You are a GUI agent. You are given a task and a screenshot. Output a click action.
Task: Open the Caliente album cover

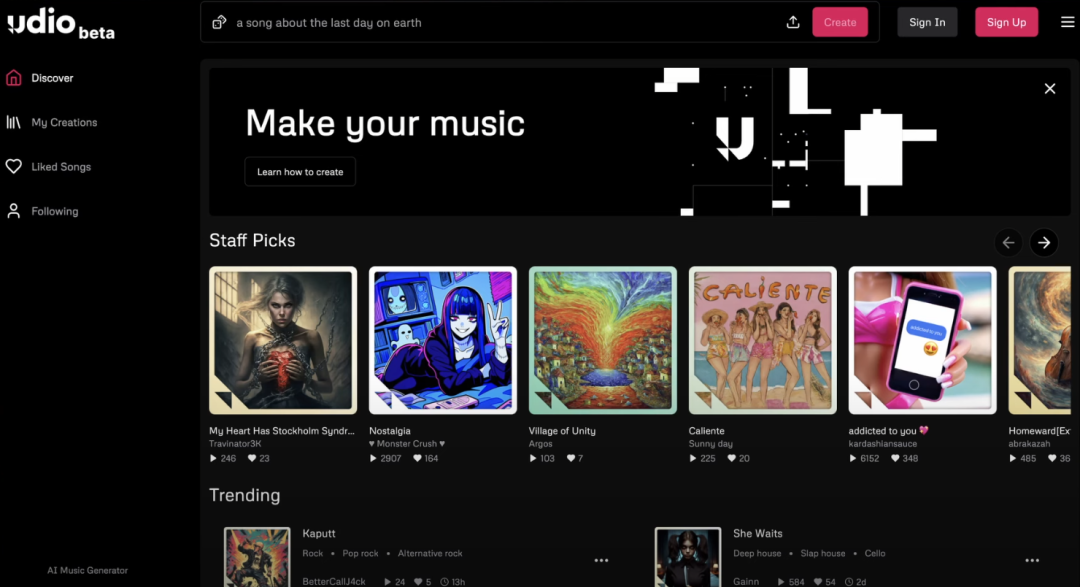(x=762, y=340)
